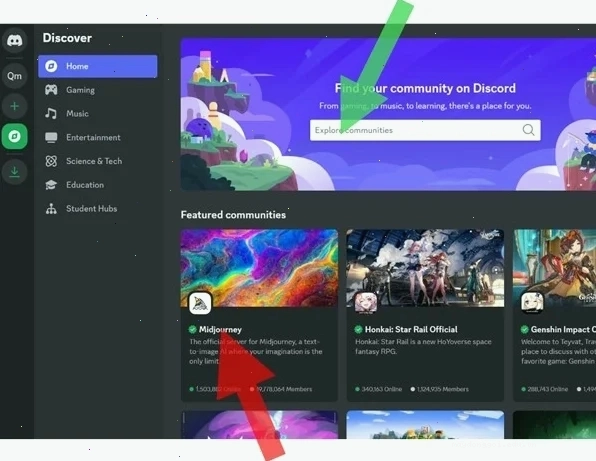Click the Midjourney colorful banner image
This screenshot has height=461, width=596.
point(259,268)
